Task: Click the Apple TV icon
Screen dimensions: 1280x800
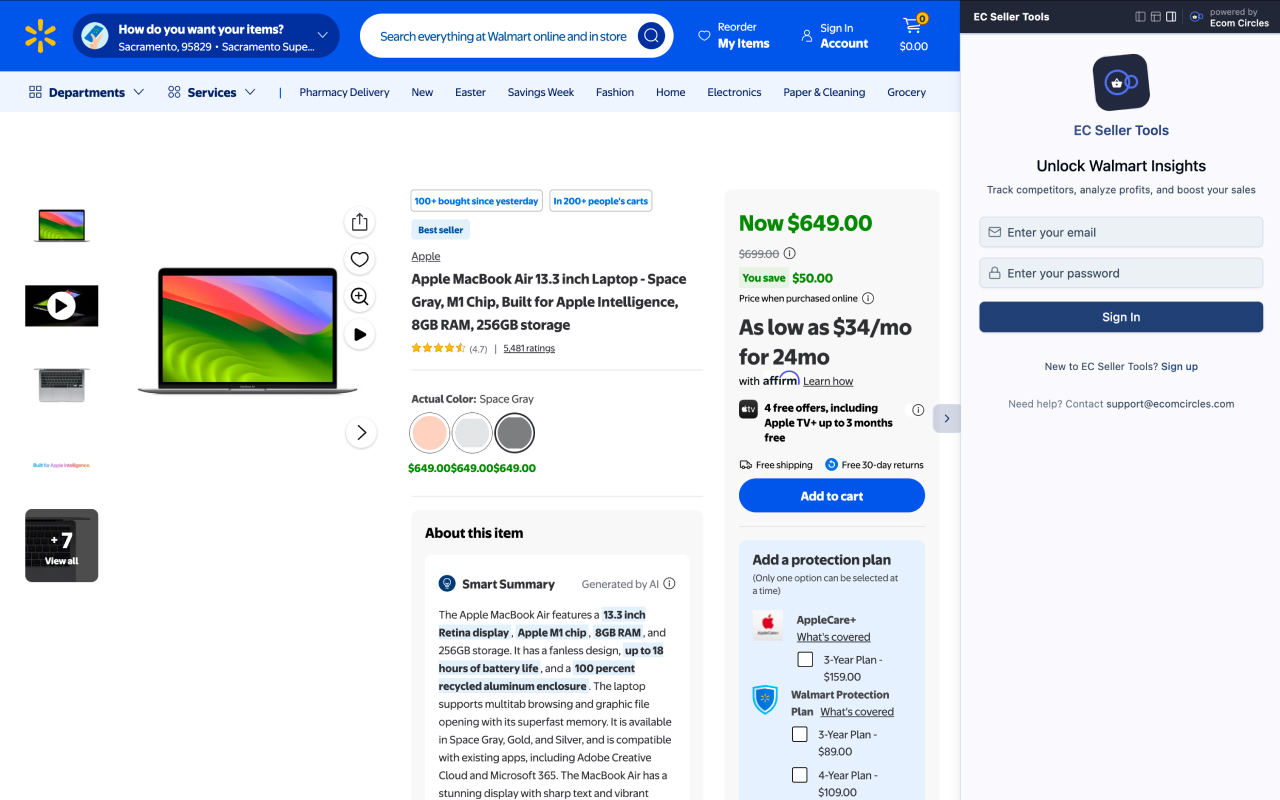Action: [x=748, y=409]
